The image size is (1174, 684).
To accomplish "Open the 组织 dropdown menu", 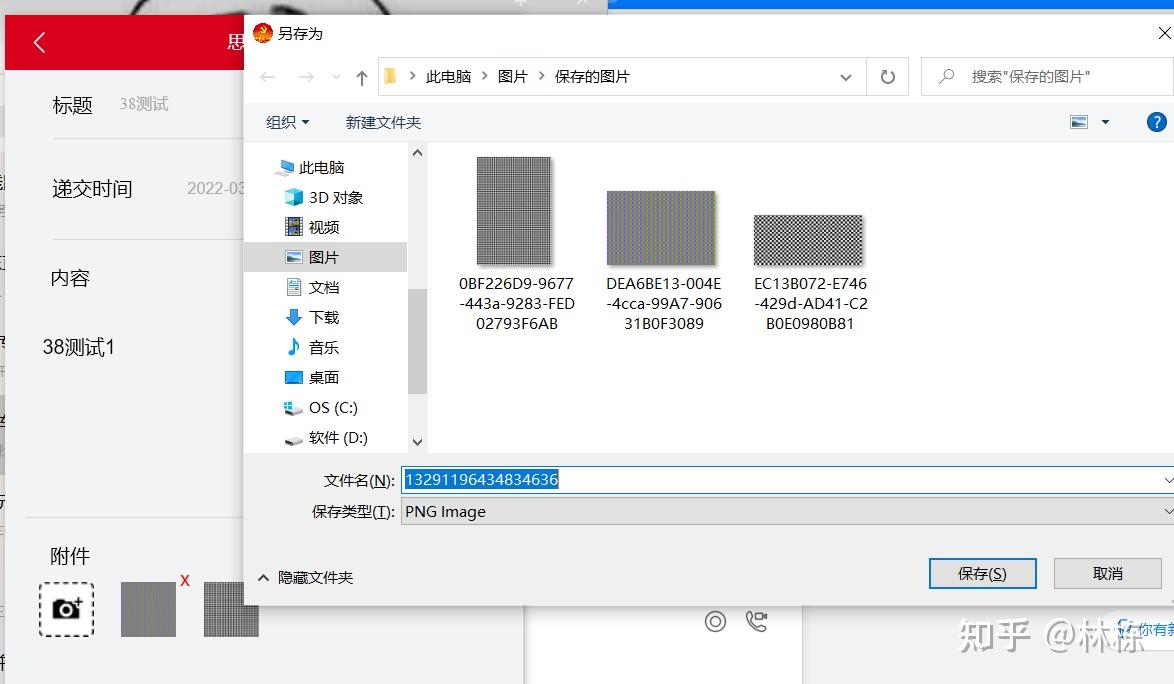I will tap(286, 121).
